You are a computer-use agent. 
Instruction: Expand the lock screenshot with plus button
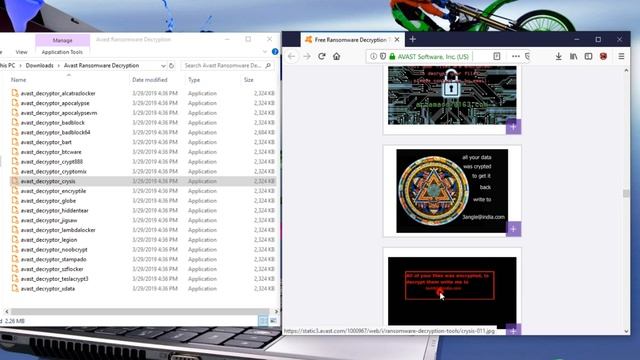click(x=513, y=127)
